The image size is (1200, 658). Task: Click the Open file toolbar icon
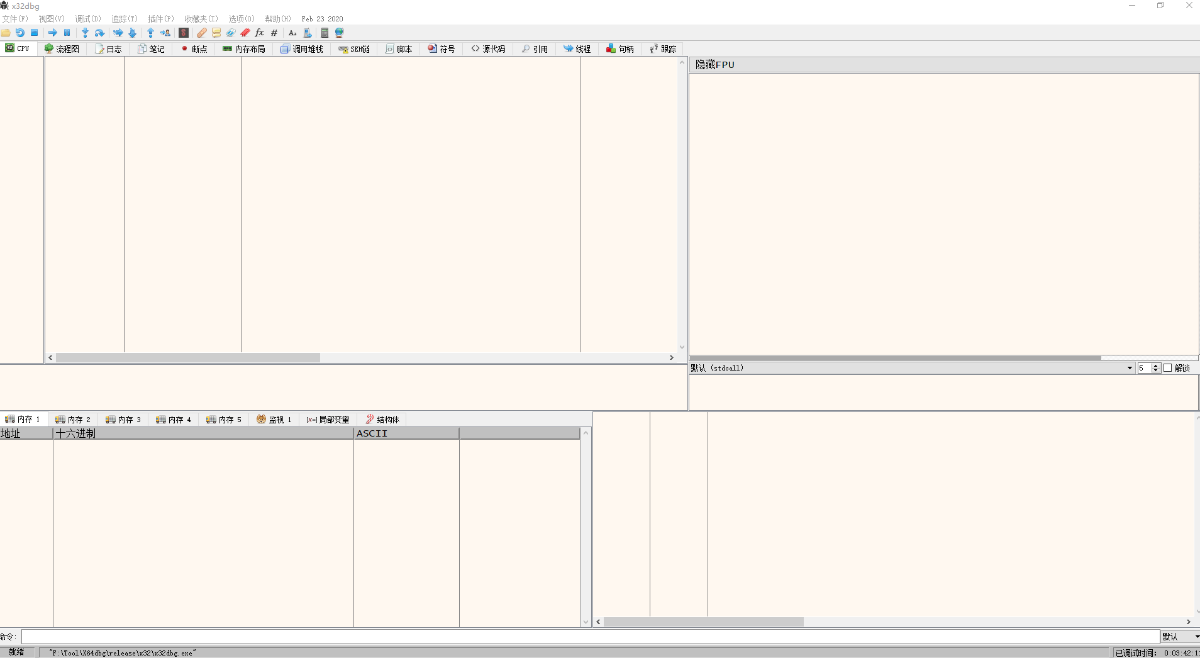6,33
